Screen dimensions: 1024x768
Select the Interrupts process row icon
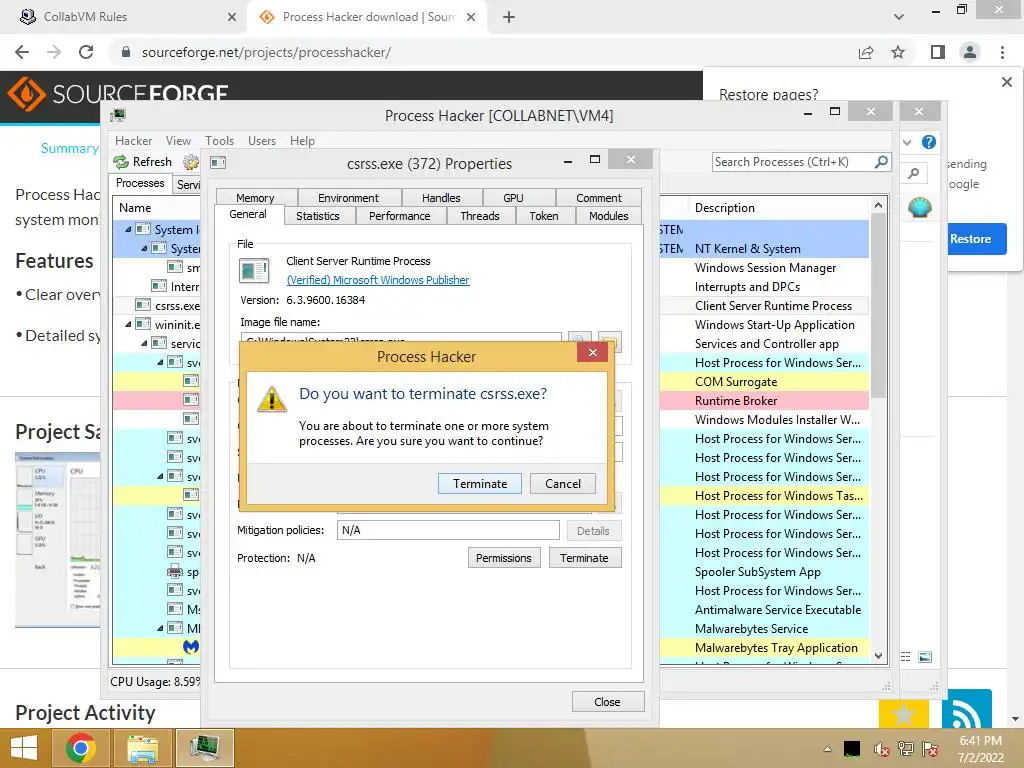159,286
